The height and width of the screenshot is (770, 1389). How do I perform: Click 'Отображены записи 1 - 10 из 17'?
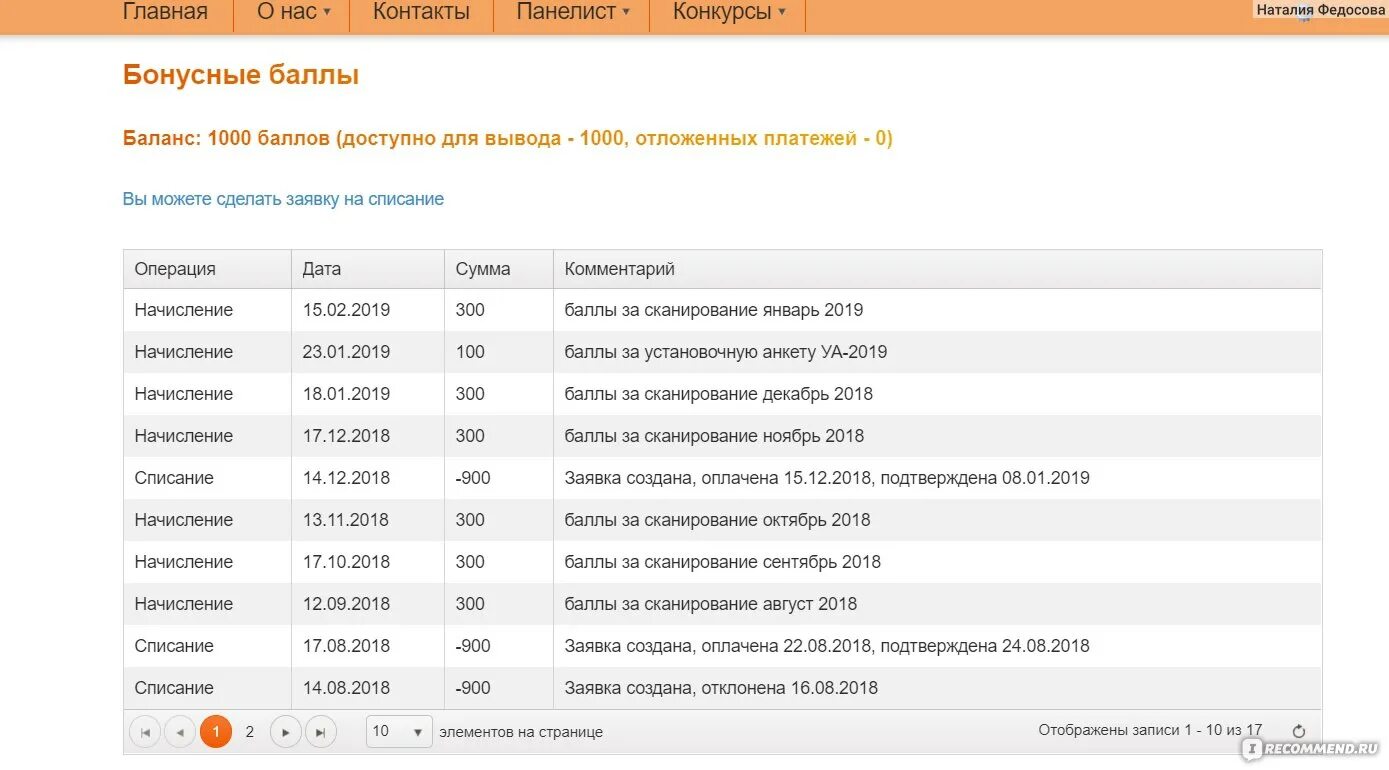coord(1150,730)
